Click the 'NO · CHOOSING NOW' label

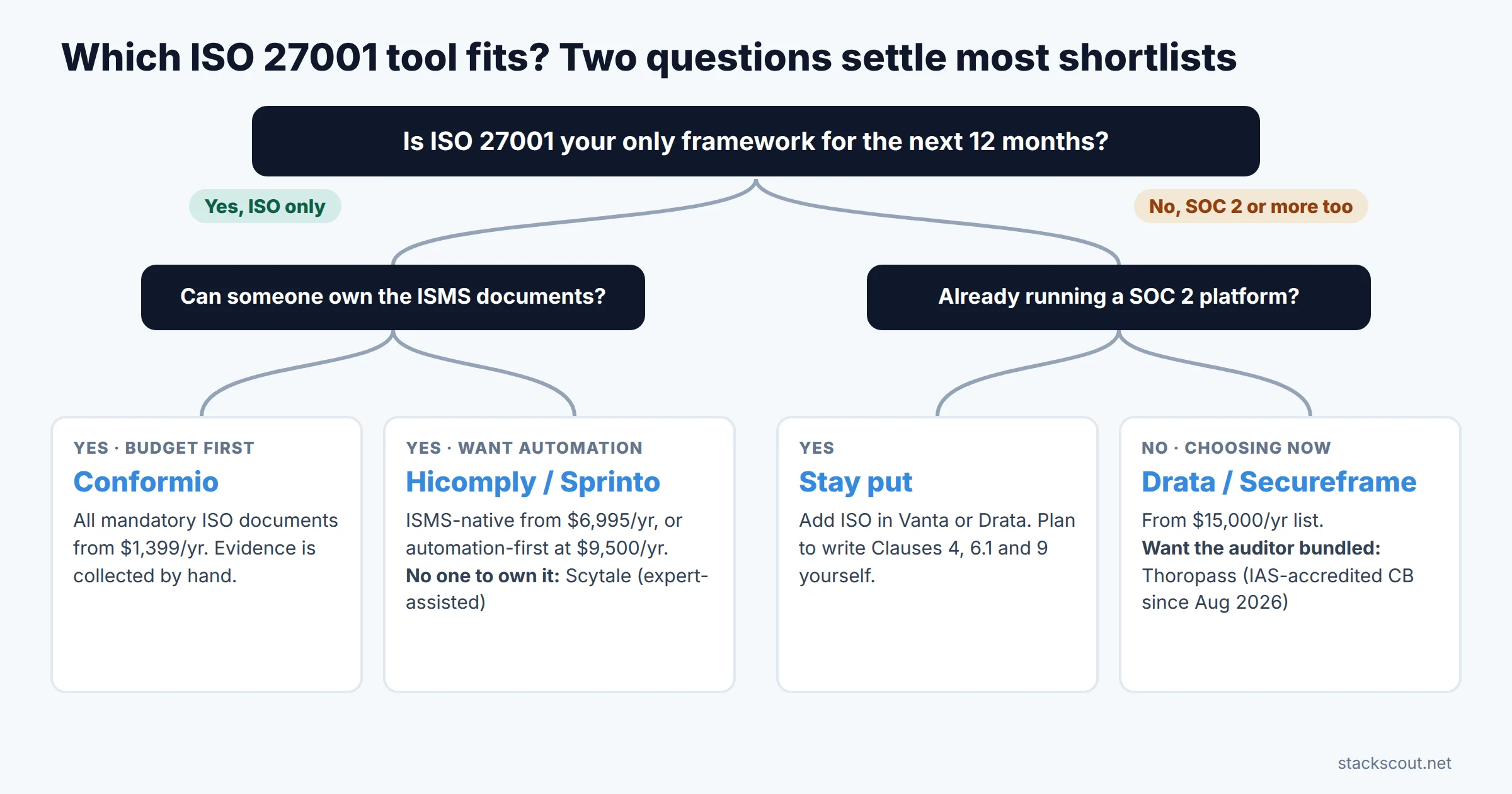click(1236, 448)
